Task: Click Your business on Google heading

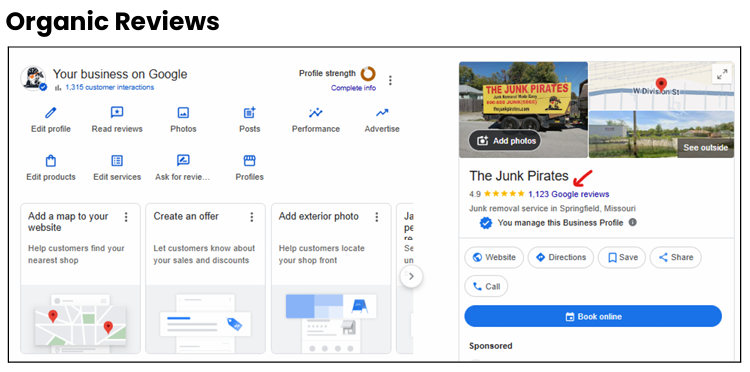Action: (120, 74)
